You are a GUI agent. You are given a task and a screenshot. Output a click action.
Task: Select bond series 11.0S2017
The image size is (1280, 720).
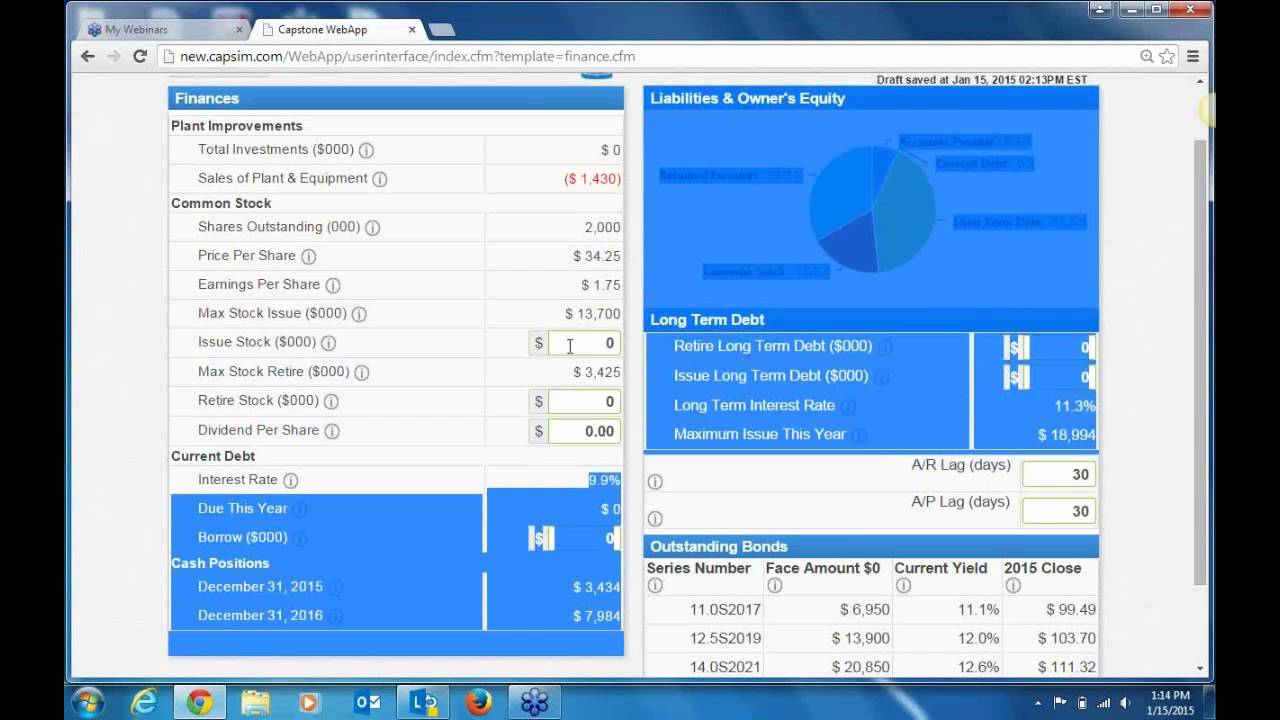click(725, 610)
